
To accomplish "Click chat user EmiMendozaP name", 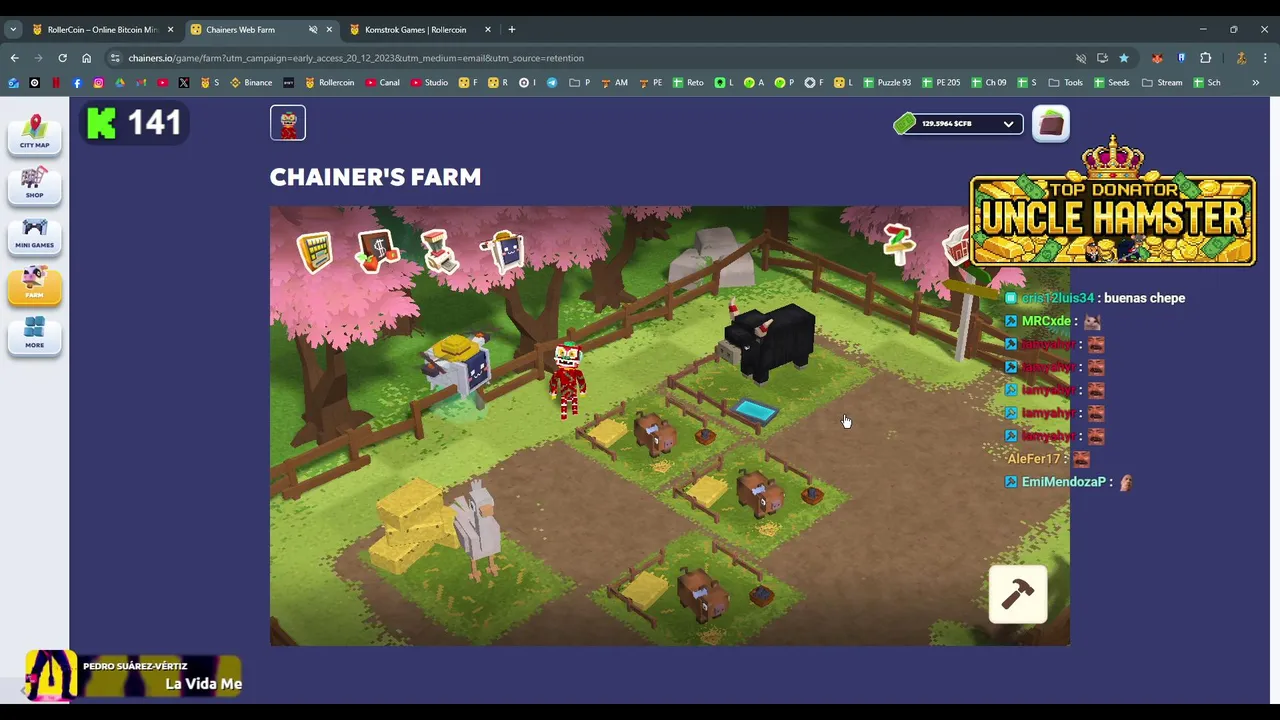I will 1064,482.
